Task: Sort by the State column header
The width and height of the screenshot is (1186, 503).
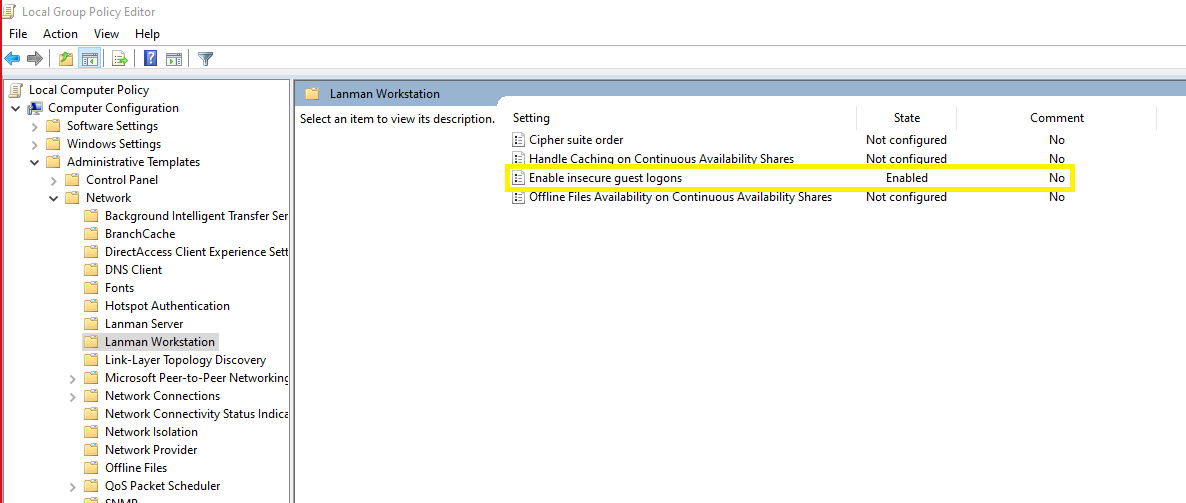Action: 906,118
